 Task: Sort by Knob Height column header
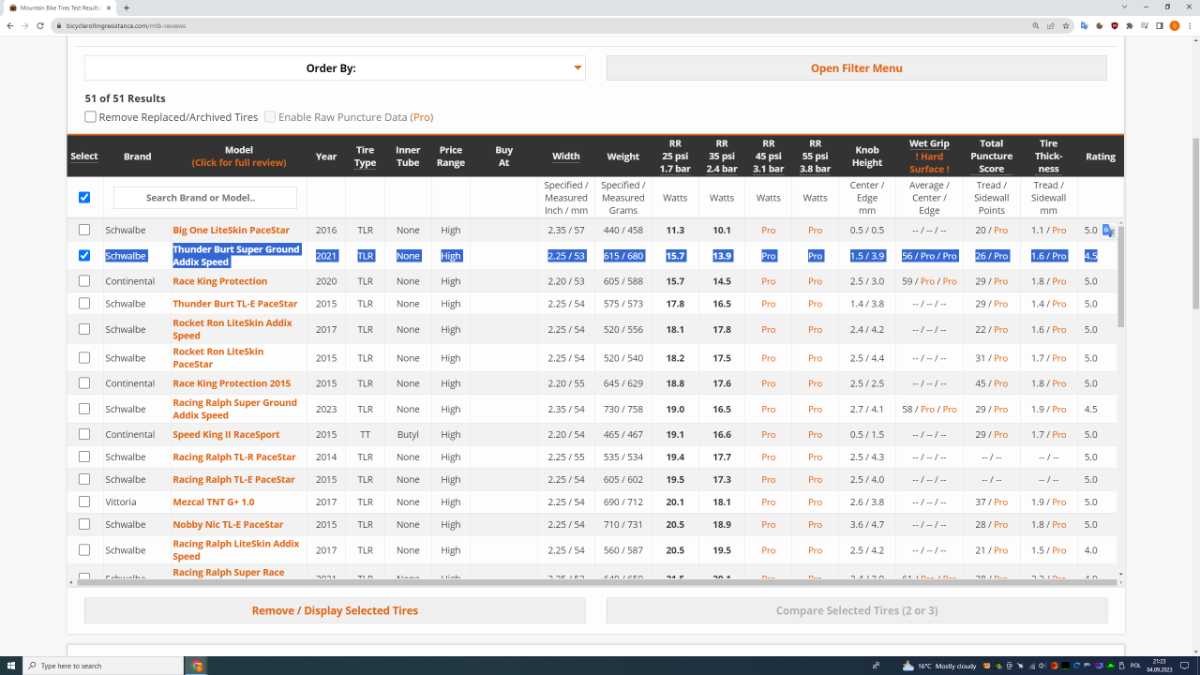pyautogui.click(x=867, y=156)
